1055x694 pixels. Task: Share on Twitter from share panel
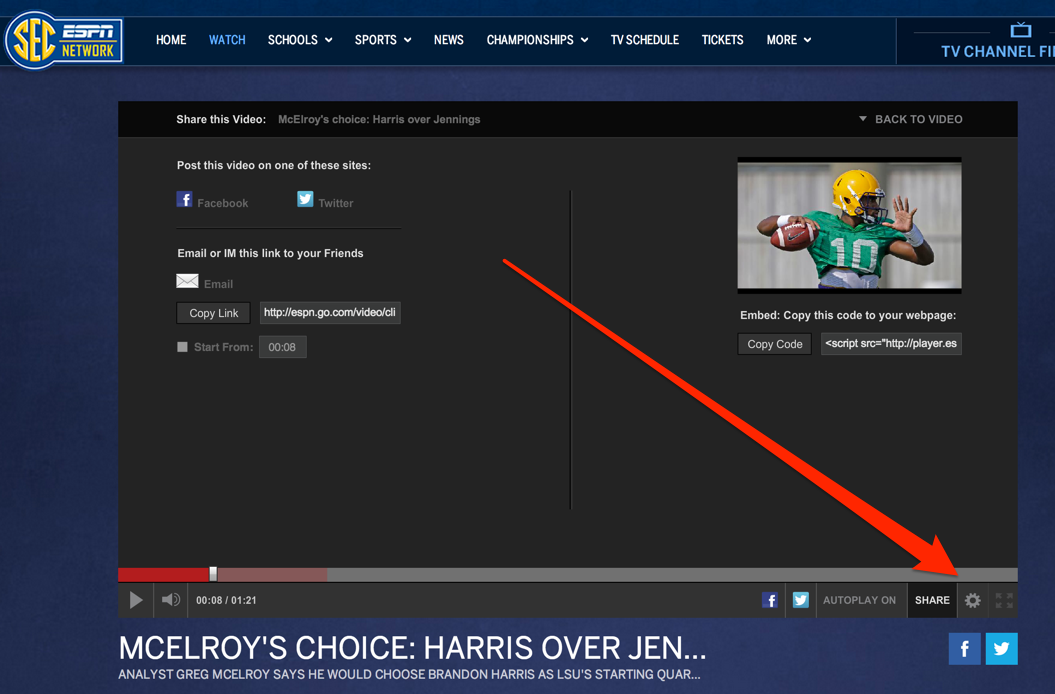(x=325, y=201)
